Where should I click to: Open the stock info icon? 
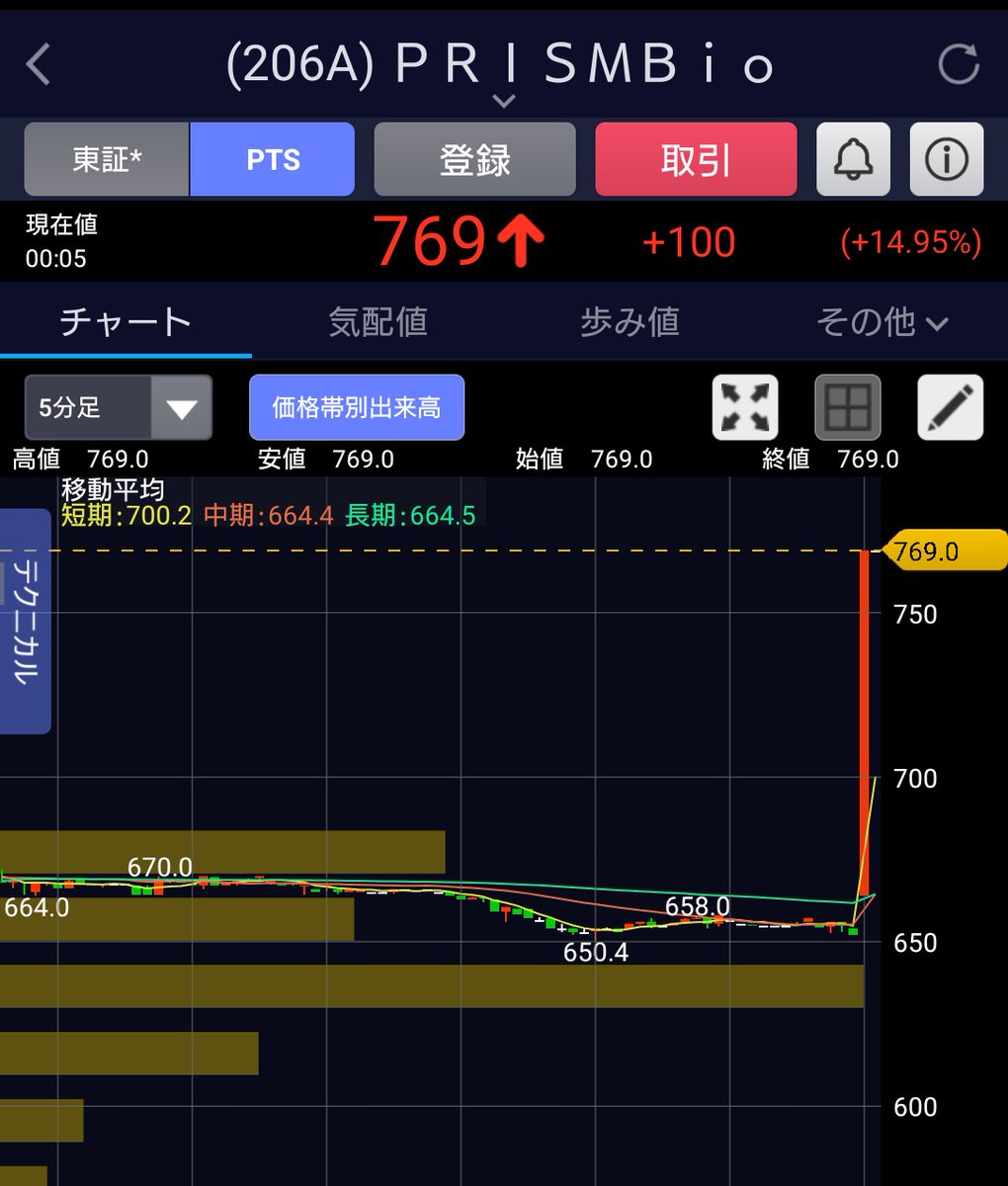(946, 159)
